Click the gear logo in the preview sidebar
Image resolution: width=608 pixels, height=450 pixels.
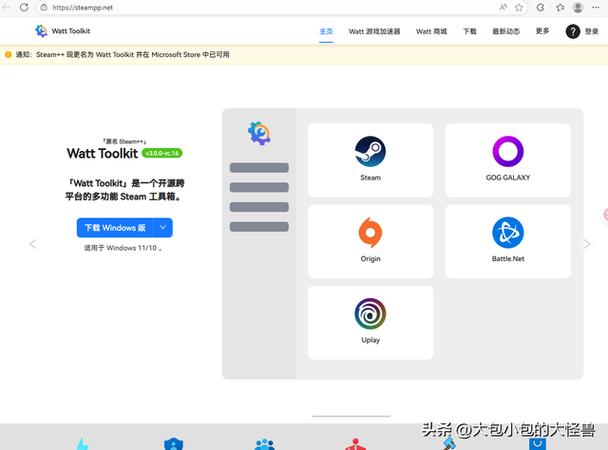click(x=259, y=133)
